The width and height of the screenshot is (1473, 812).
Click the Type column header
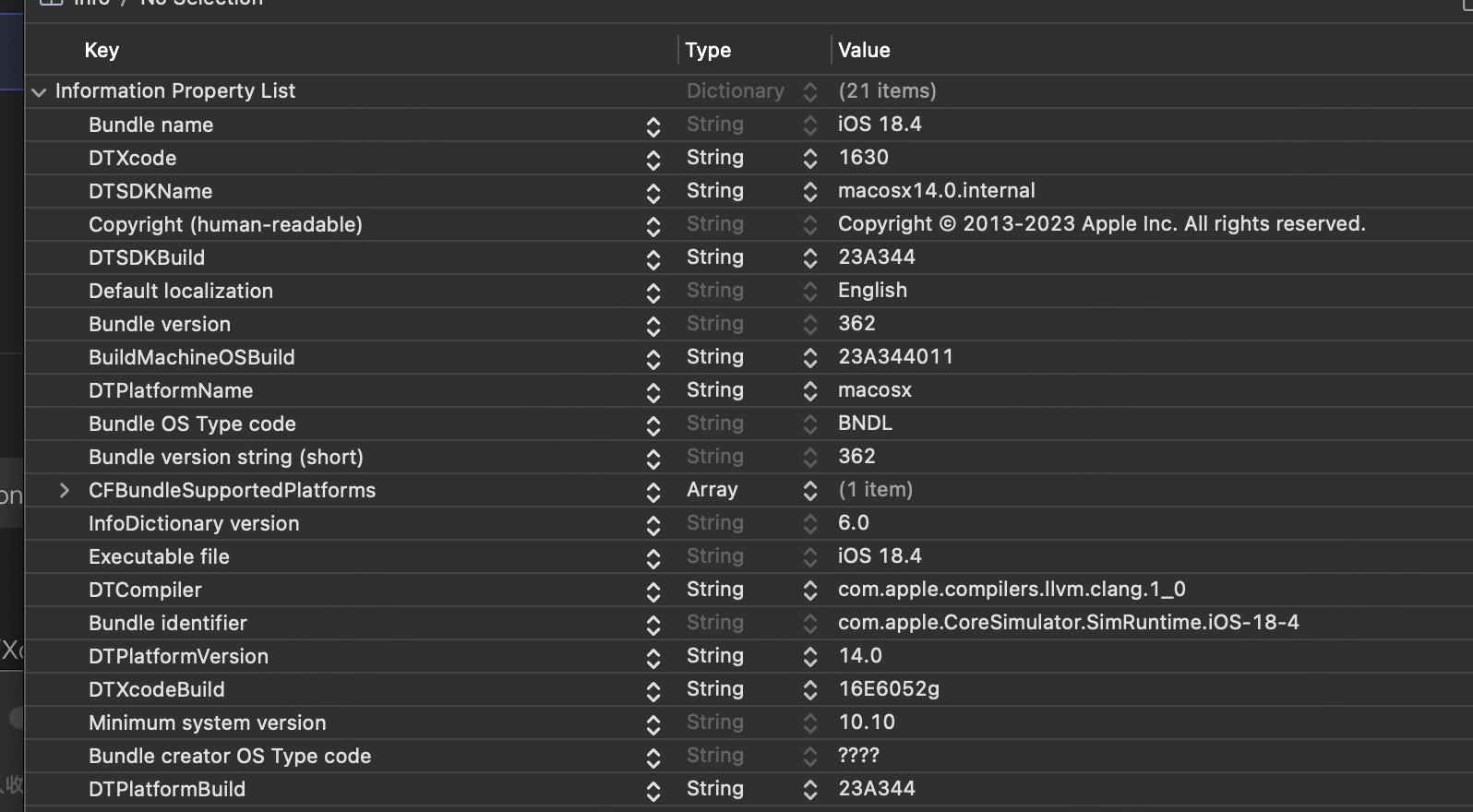pyautogui.click(x=708, y=50)
